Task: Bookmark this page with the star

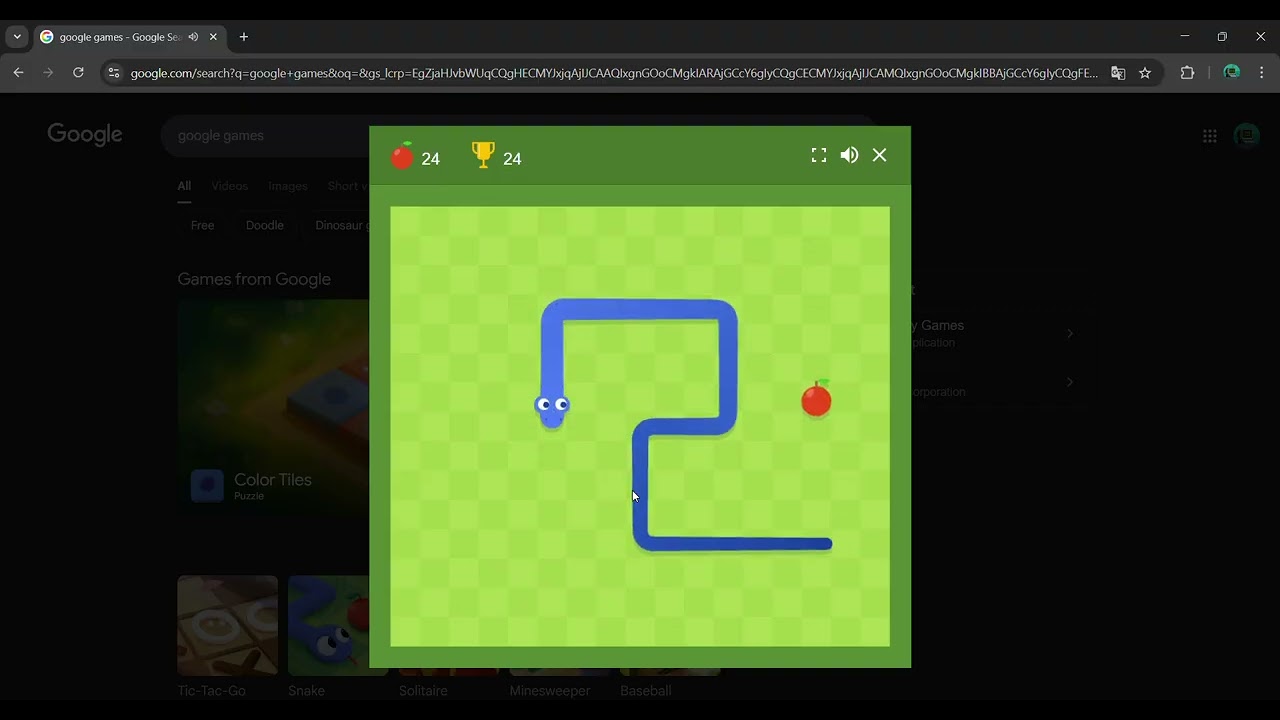Action: (1145, 73)
